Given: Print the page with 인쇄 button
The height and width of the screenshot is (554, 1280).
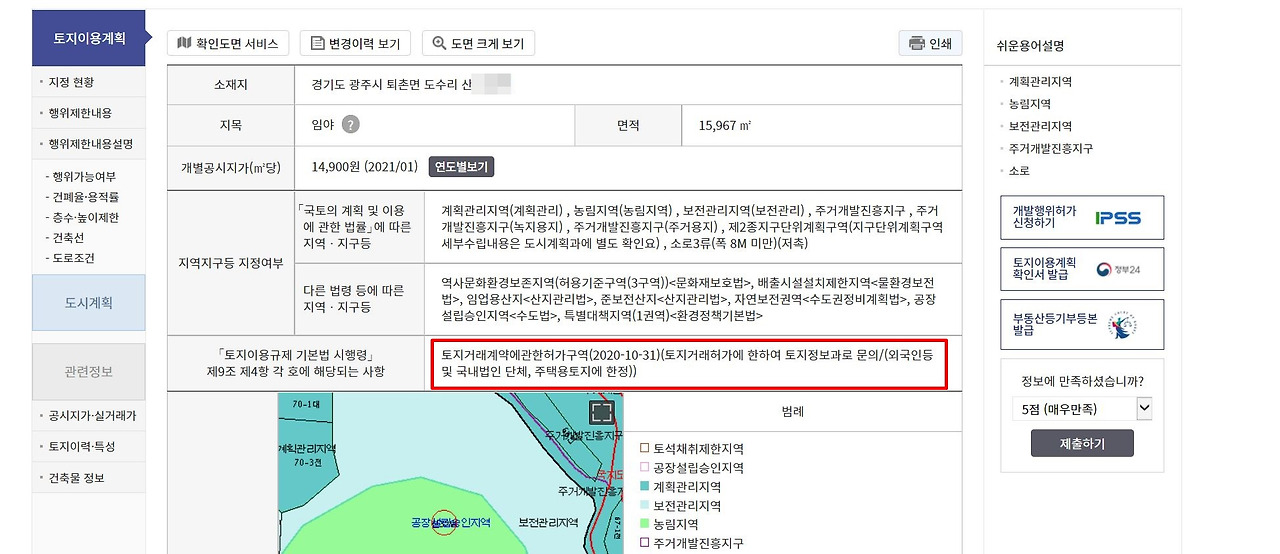Looking at the screenshot, I should click(x=930, y=43).
